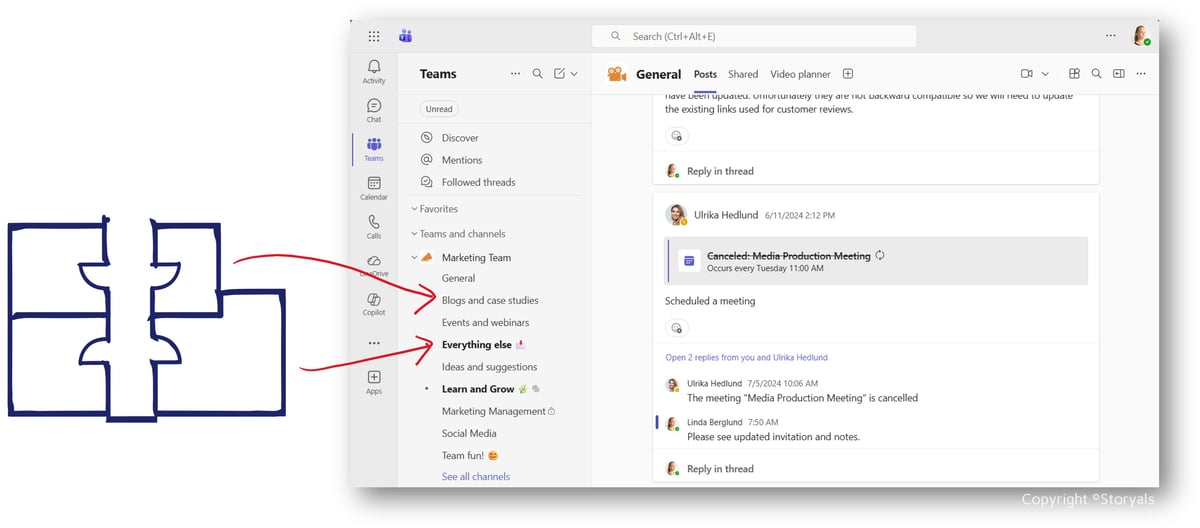Switch to the Video planner tab
This screenshot has height=528, width=1200.
[800, 74]
